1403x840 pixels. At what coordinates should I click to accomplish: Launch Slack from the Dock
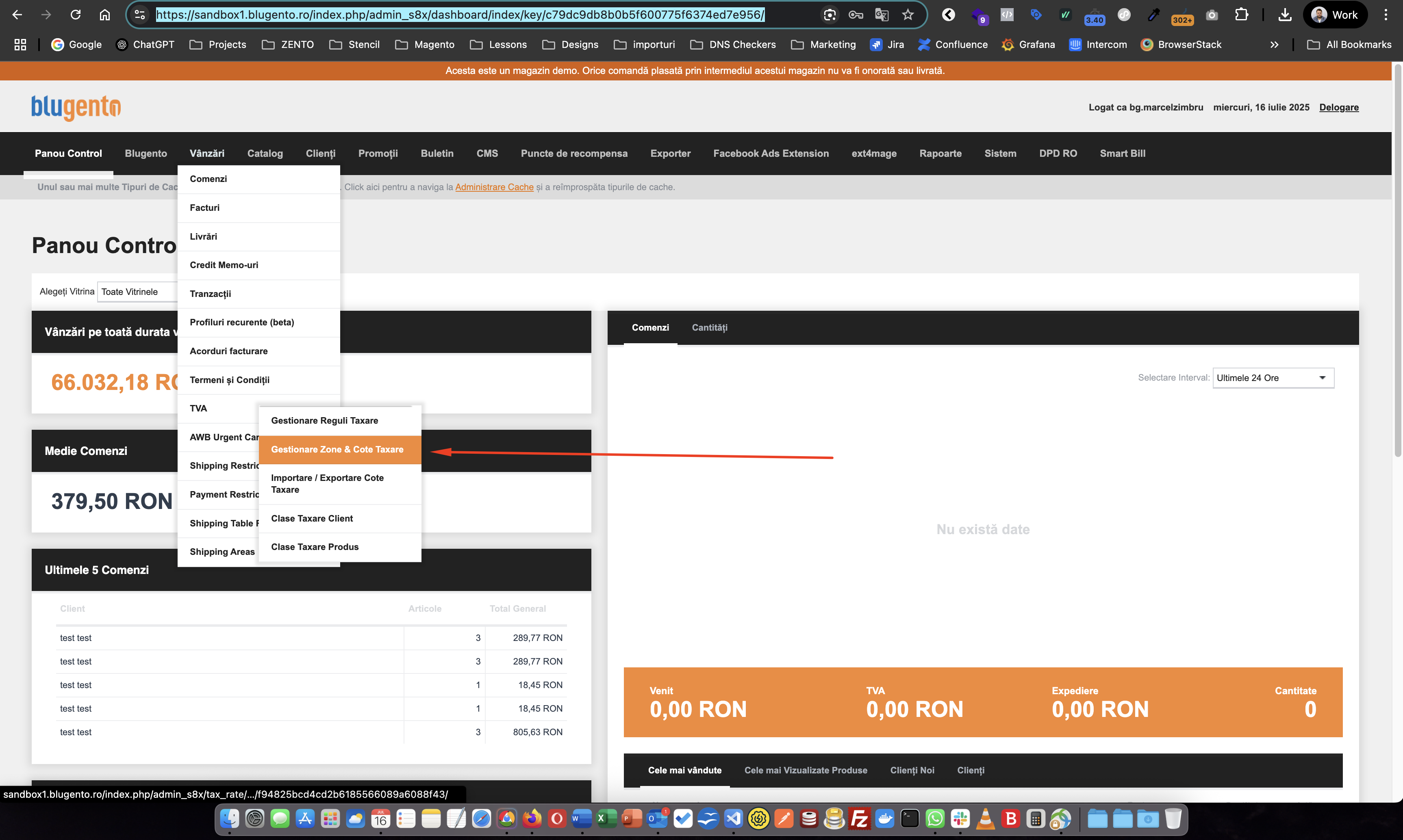960,818
